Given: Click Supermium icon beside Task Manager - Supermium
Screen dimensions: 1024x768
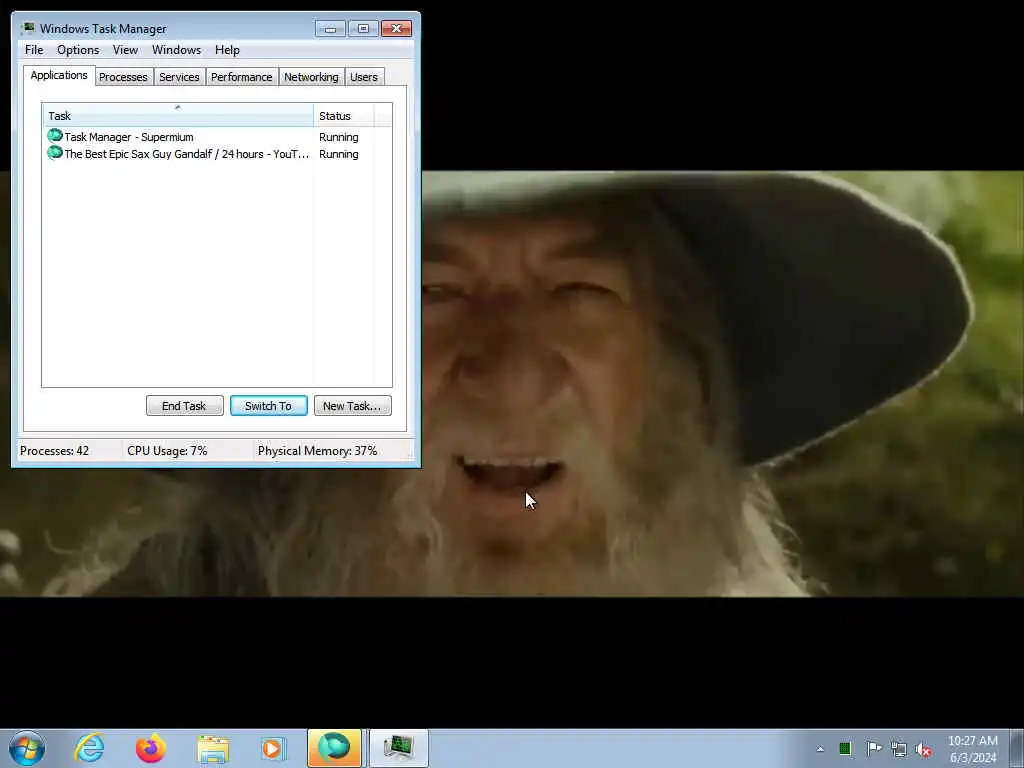Looking at the screenshot, I should click(55, 136).
